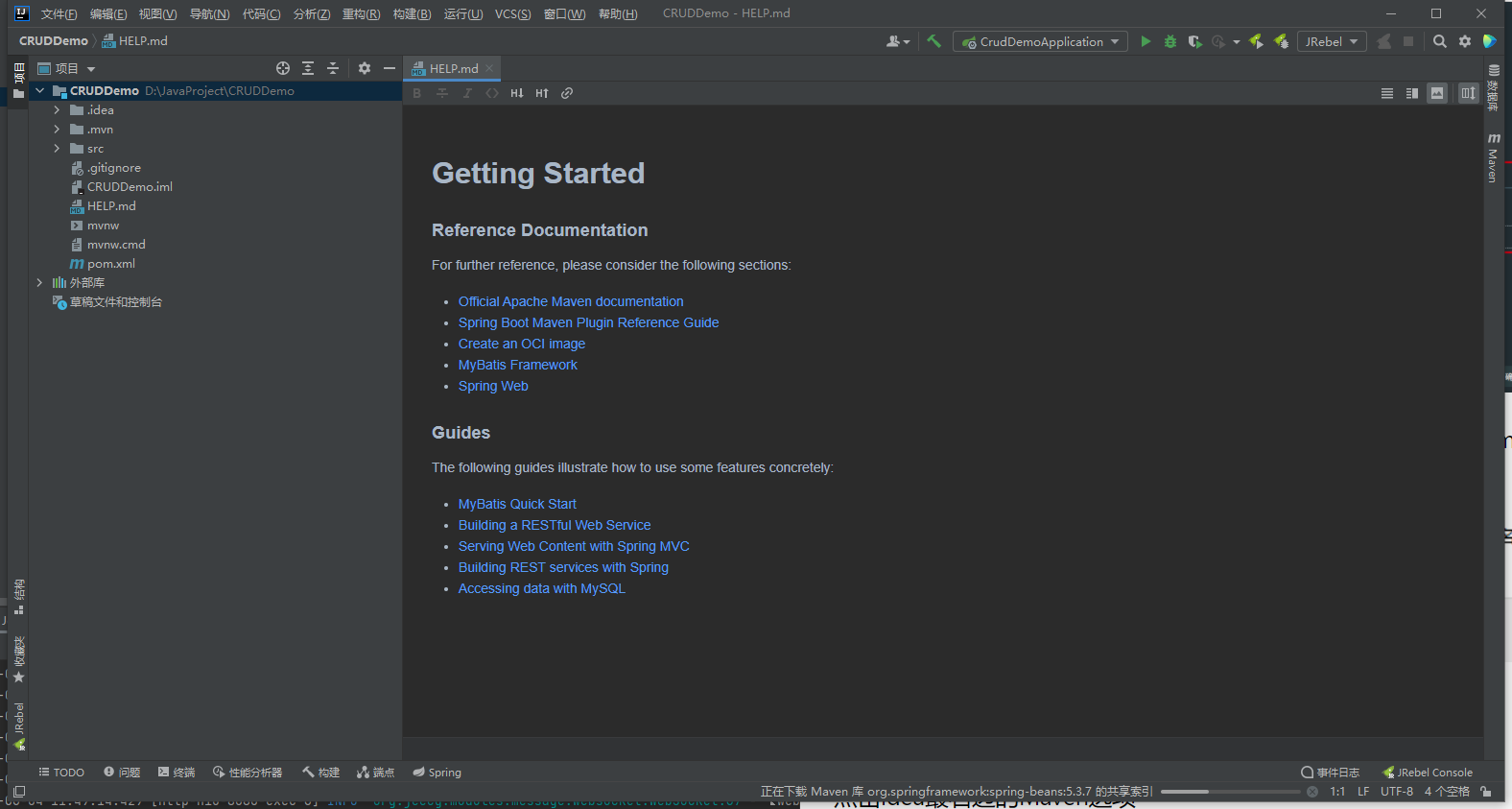Run with coverage shield icon
The height and width of the screenshot is (809, 1512).
[1194, 41]
